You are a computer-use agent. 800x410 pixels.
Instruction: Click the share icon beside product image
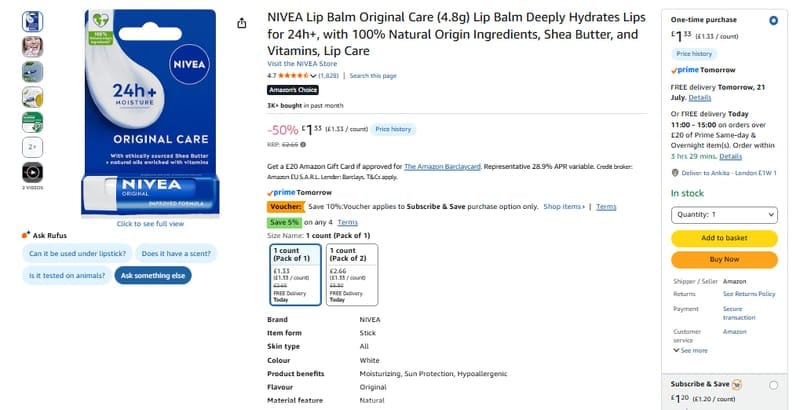coord(242,23)
